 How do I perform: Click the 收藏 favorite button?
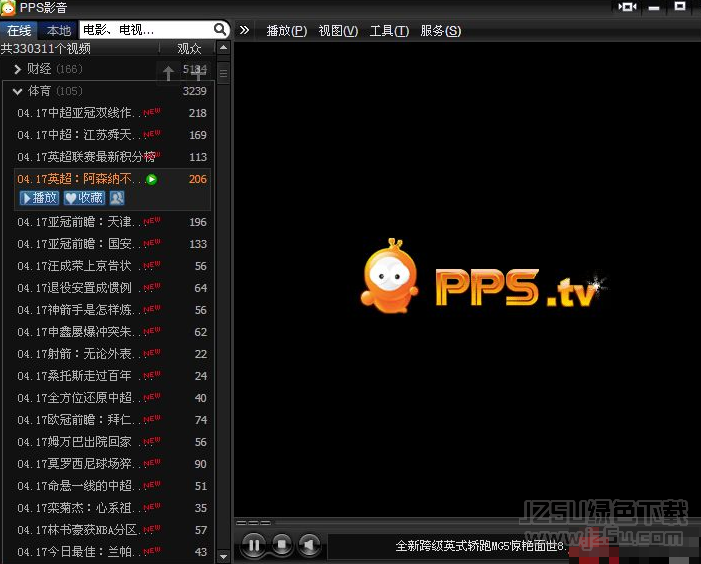coord(84,198)
